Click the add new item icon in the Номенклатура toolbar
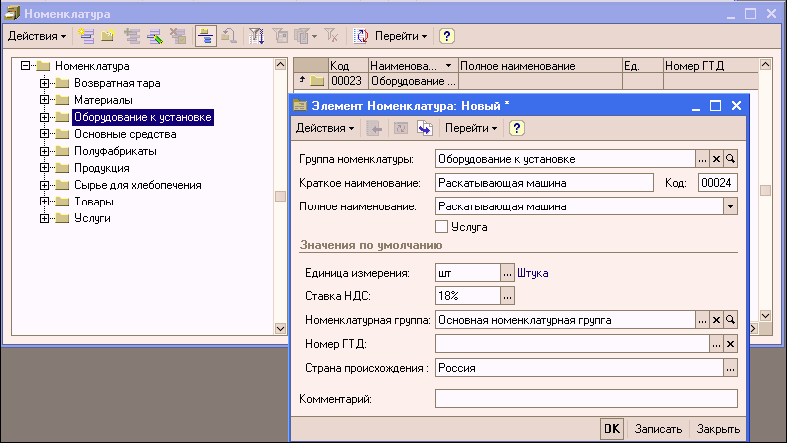787x443 pixels. (87, 36)
